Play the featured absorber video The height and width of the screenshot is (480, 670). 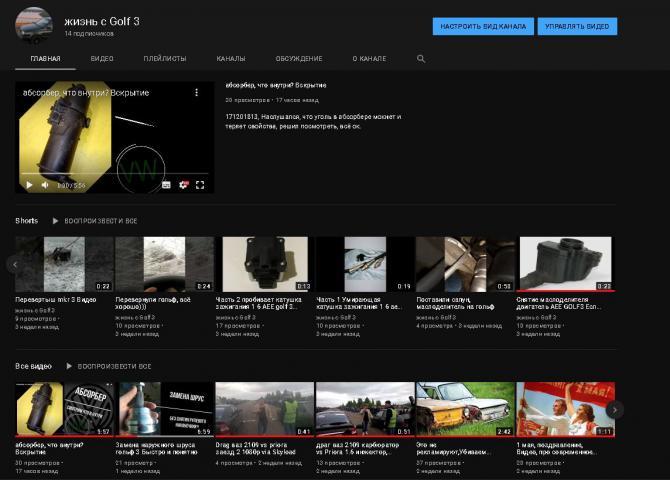click(x=29, y=185)
